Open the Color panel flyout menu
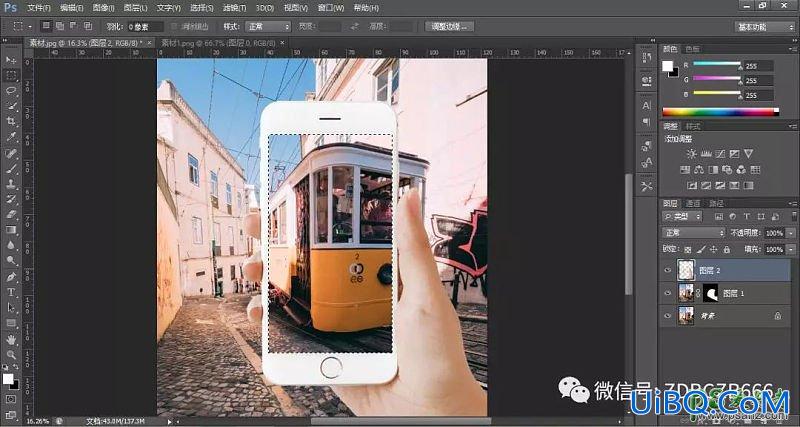The image size is (800, 427). (794, 48)
